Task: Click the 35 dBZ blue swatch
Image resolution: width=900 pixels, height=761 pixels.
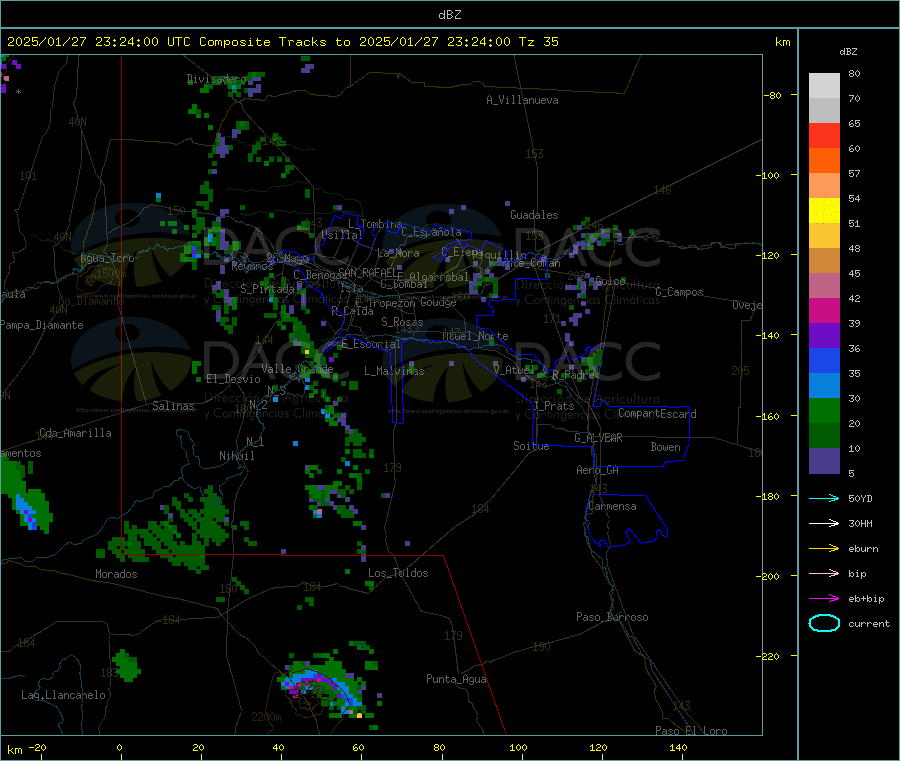Action: [x=824, y=360]
